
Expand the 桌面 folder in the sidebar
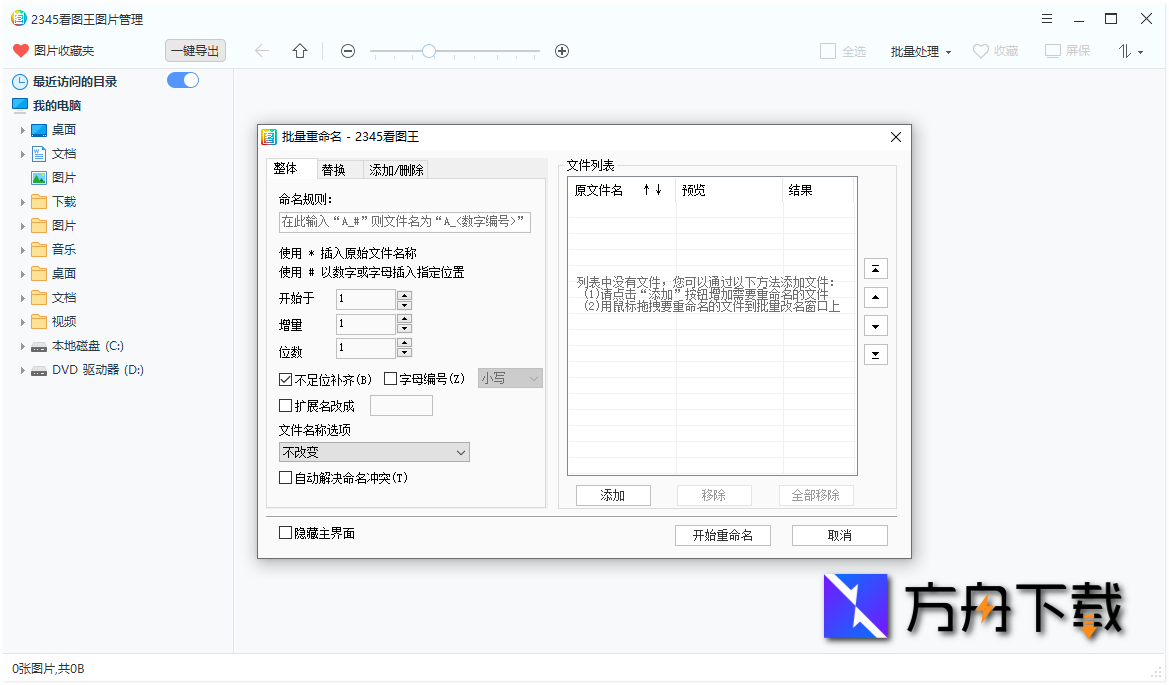coord(24,129)
